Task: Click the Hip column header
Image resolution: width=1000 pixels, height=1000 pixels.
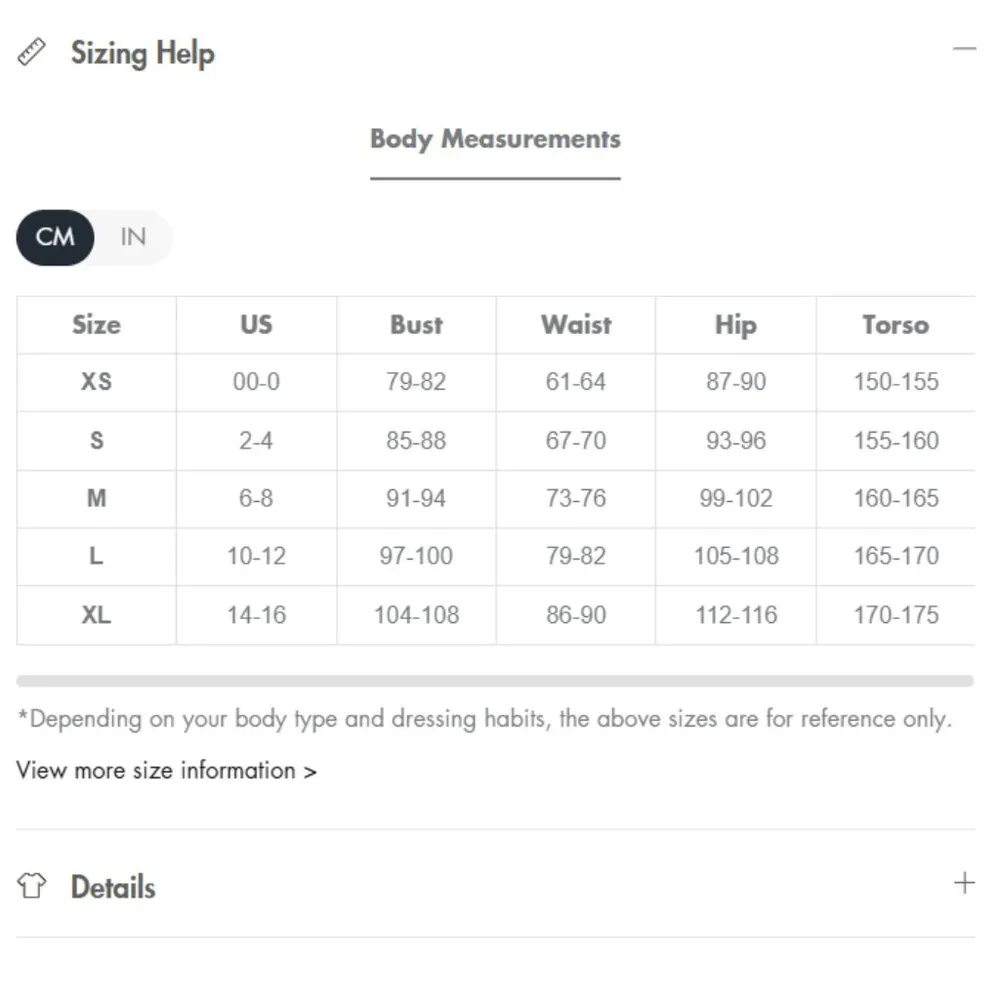Action: pos(736,325)
